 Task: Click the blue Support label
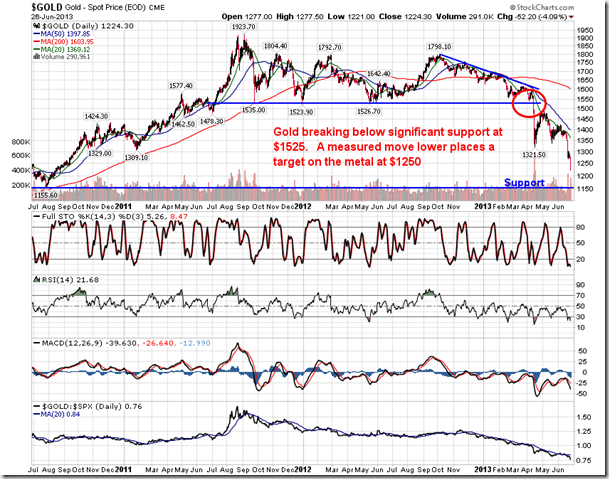pos(526,184)
